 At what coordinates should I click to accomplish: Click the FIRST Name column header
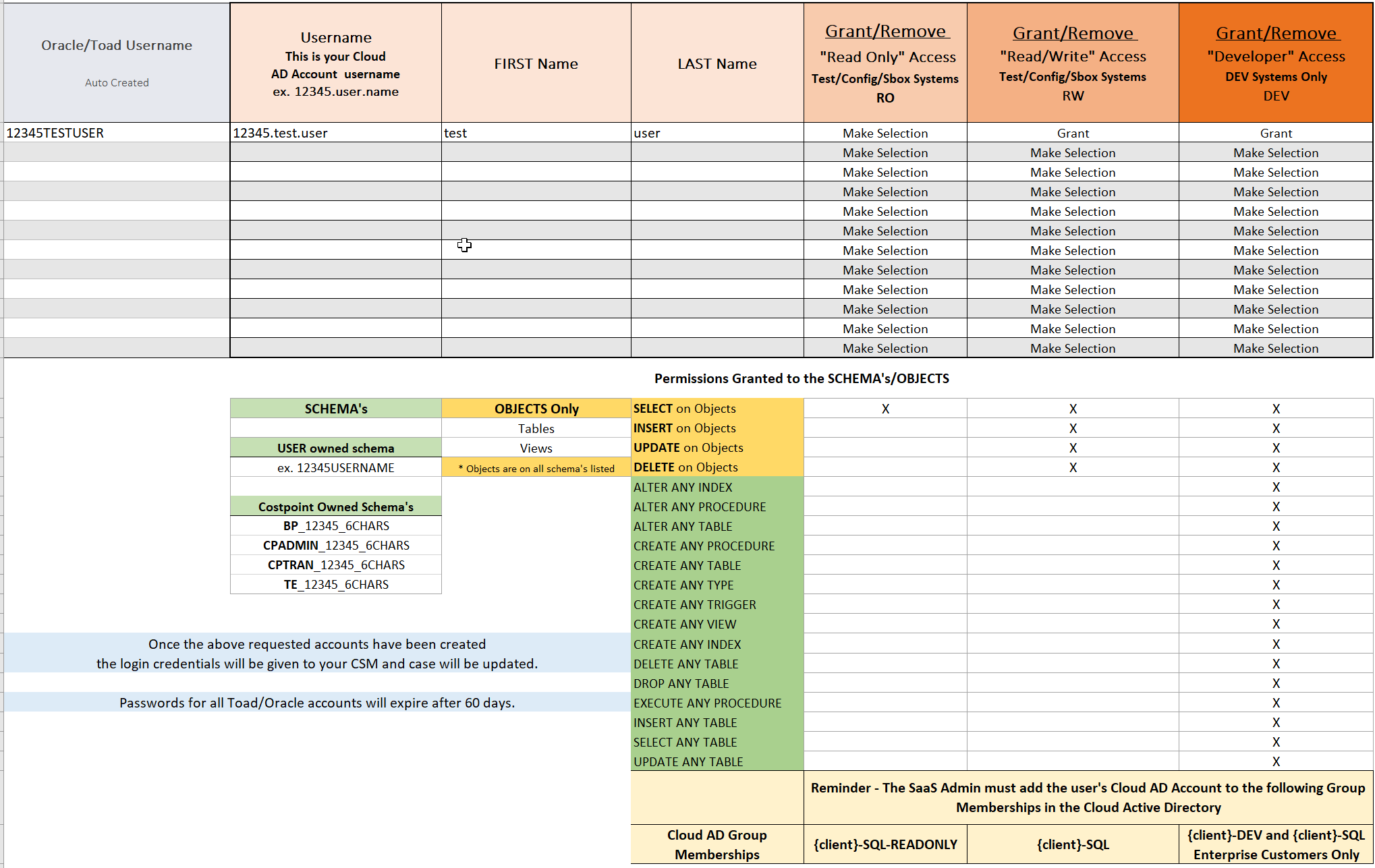[536, 63]
